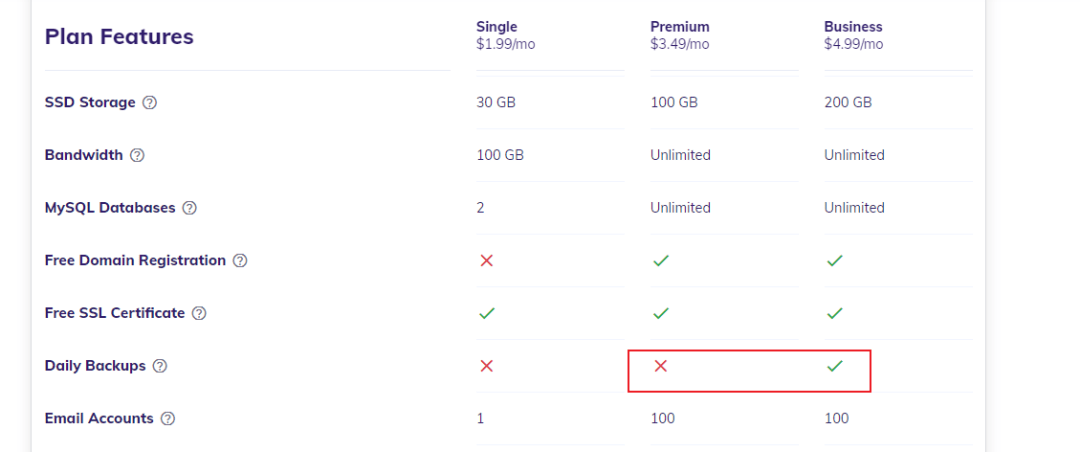This screenshot has height=452, width=1080.
Task: Select the Premium plan column header
Action: coord(680,35)
